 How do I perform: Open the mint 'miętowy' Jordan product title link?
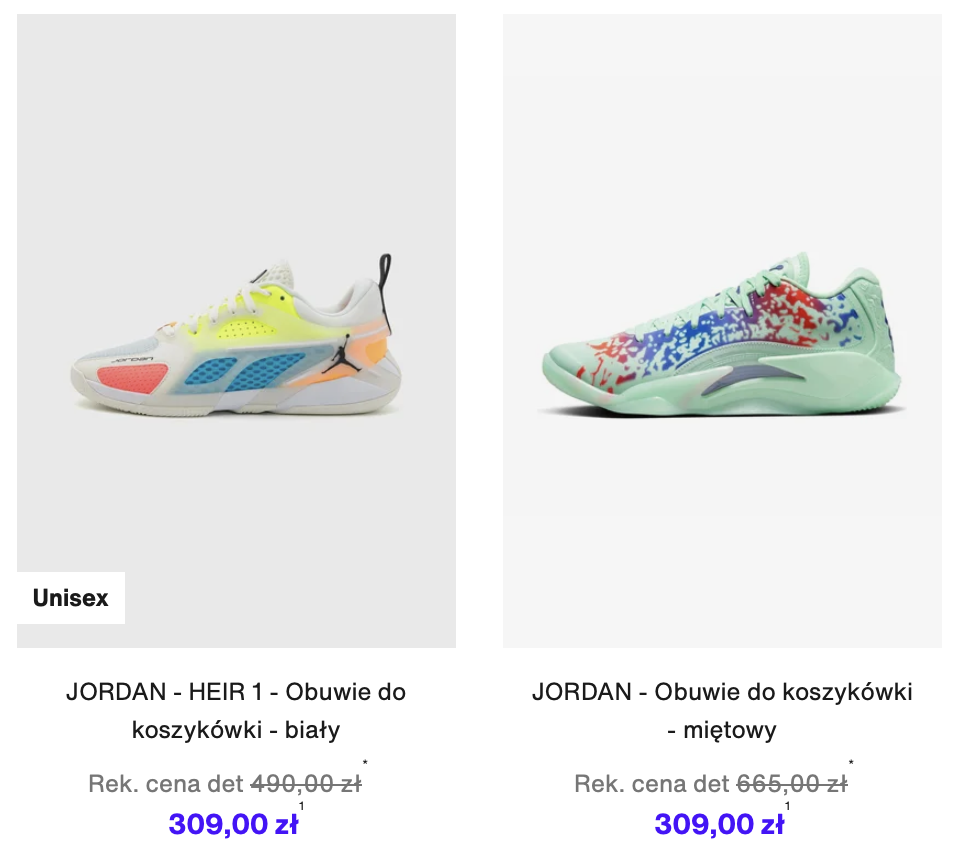point(722,711)
